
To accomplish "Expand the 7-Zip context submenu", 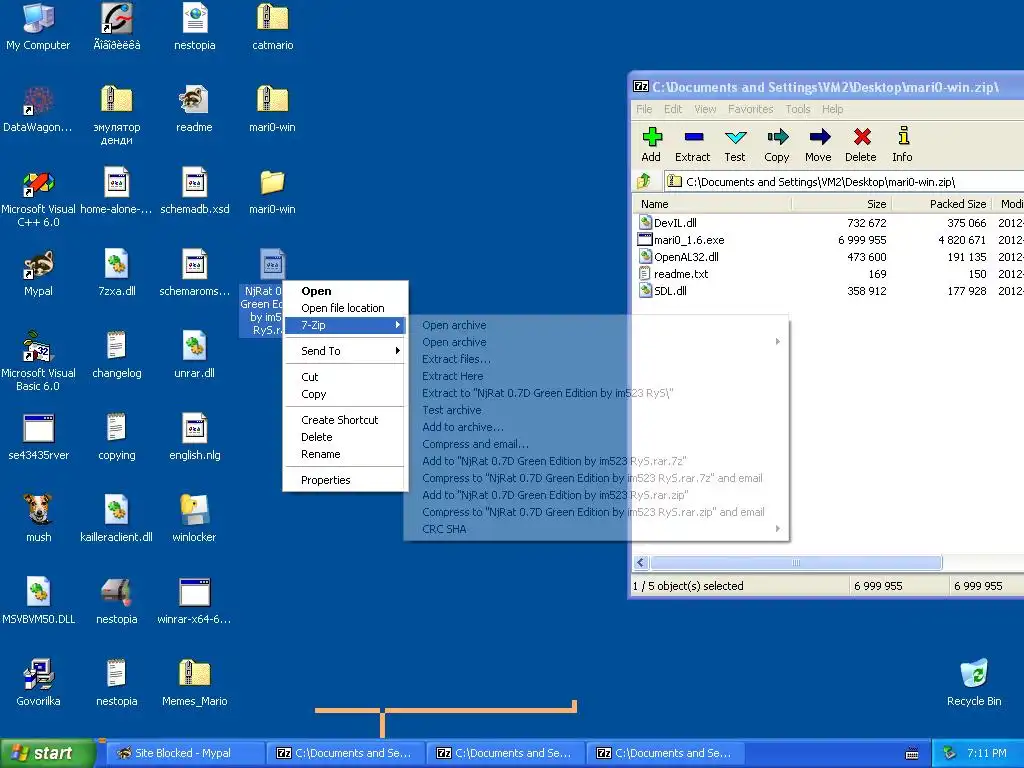I will click(345, 325).
